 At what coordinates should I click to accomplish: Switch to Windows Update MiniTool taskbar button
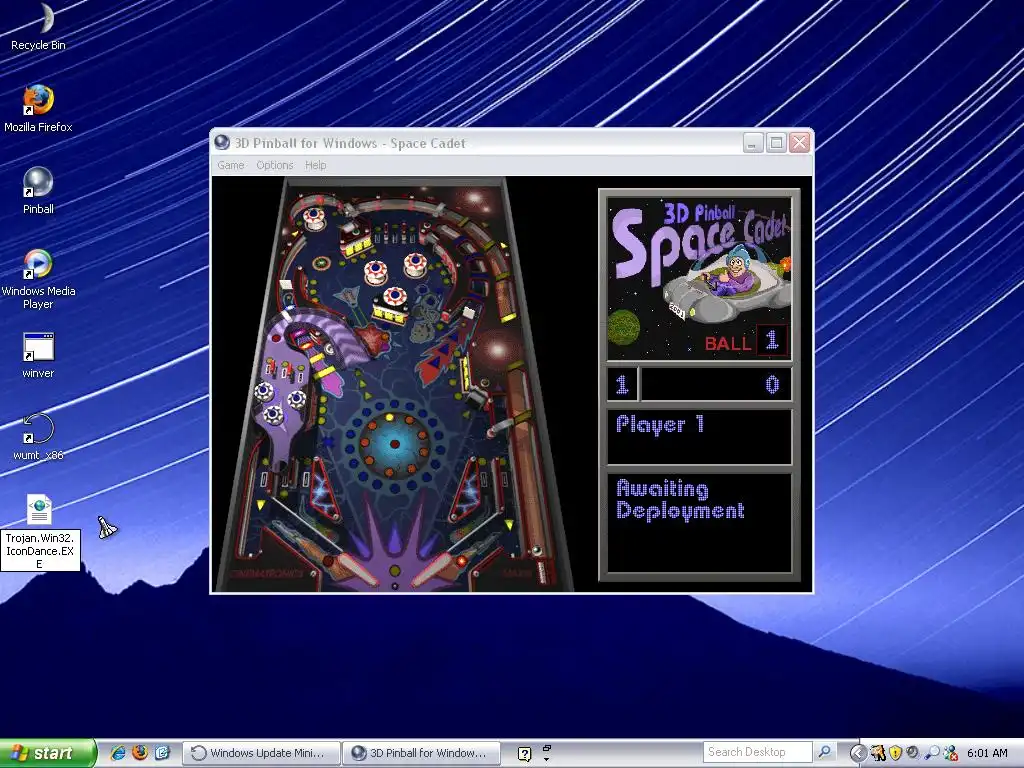click(x=261, y=753)
